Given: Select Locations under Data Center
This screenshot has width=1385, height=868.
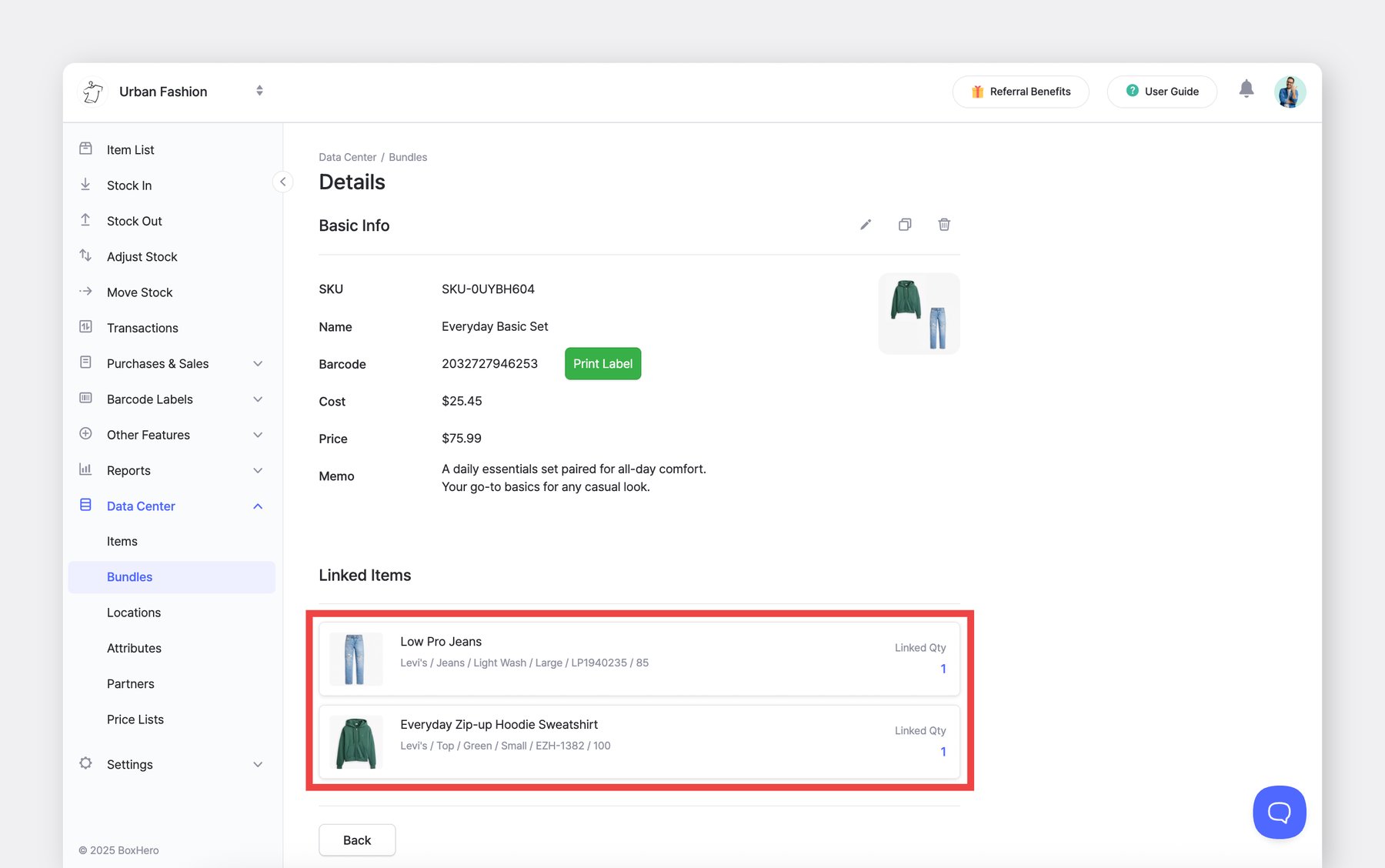Looking at the screenshot, I should coord(134,613).
